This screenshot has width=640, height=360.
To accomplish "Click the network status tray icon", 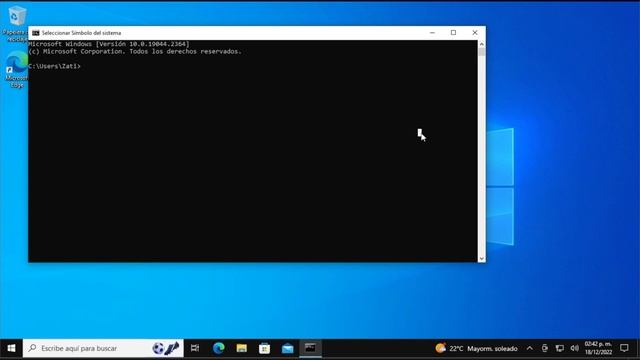I will pyautogui.click(x=560, y=348).
